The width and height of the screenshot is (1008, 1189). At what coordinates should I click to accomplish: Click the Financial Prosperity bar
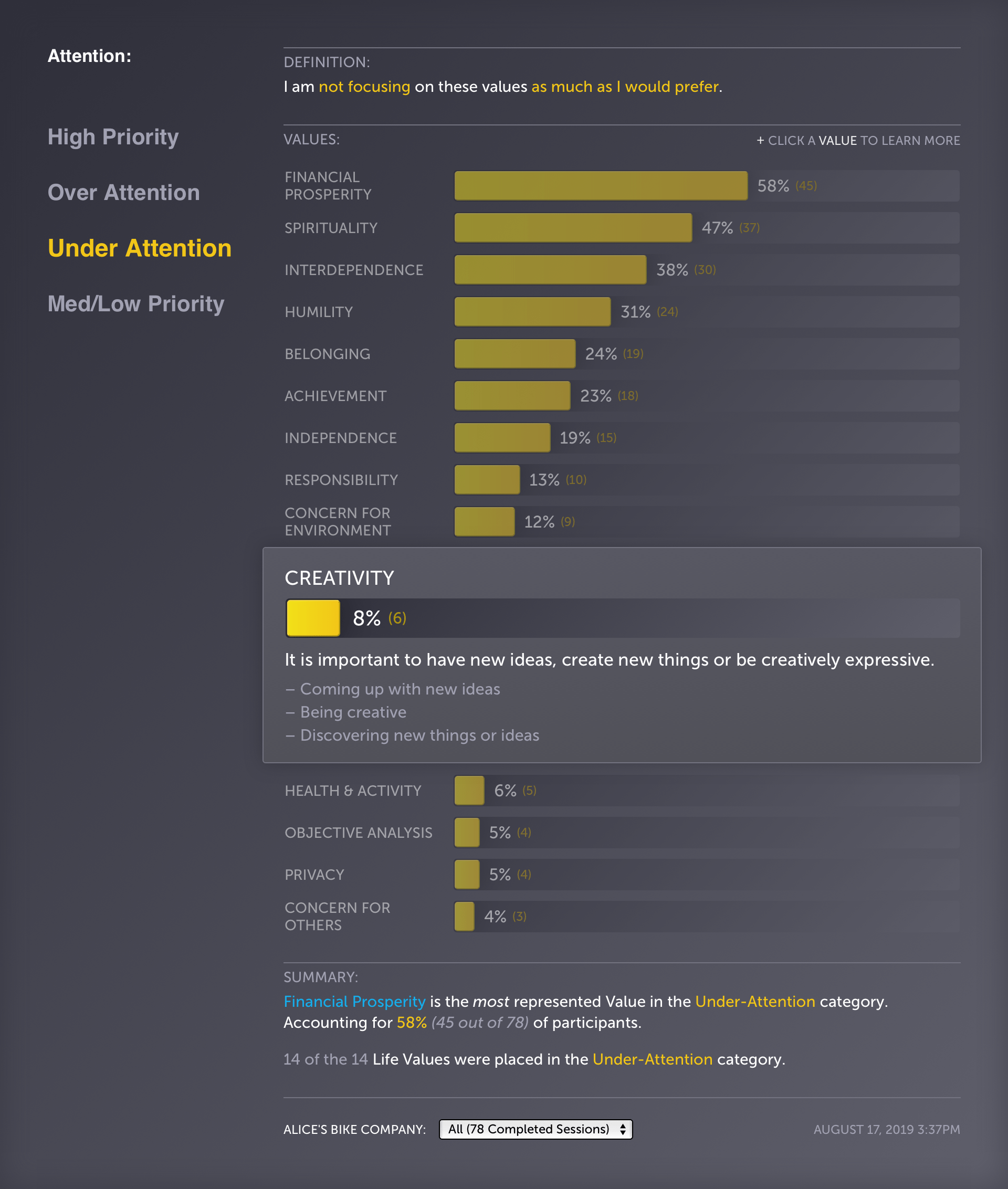click(600, 185)
